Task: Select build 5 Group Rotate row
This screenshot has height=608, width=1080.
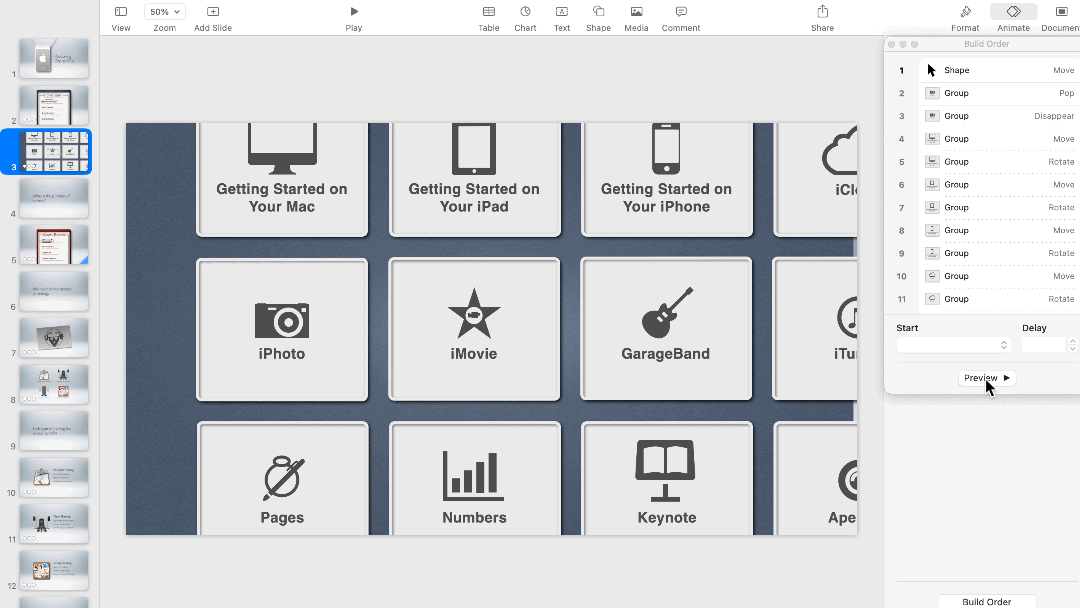Action: tap(999, 162)
